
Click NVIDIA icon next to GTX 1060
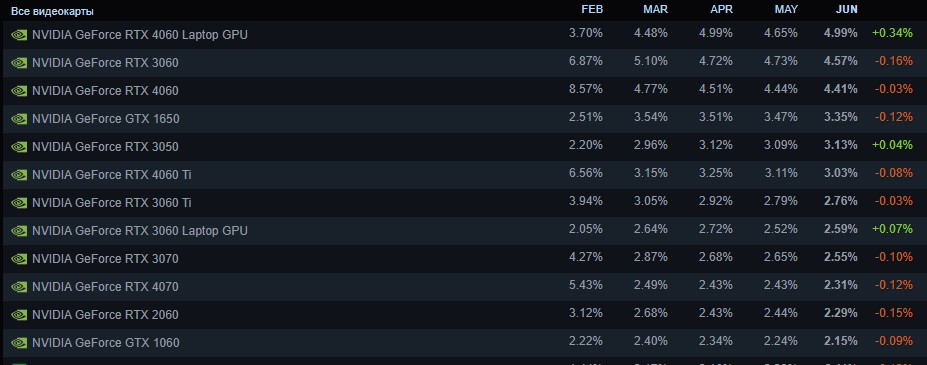coord(19,343)
